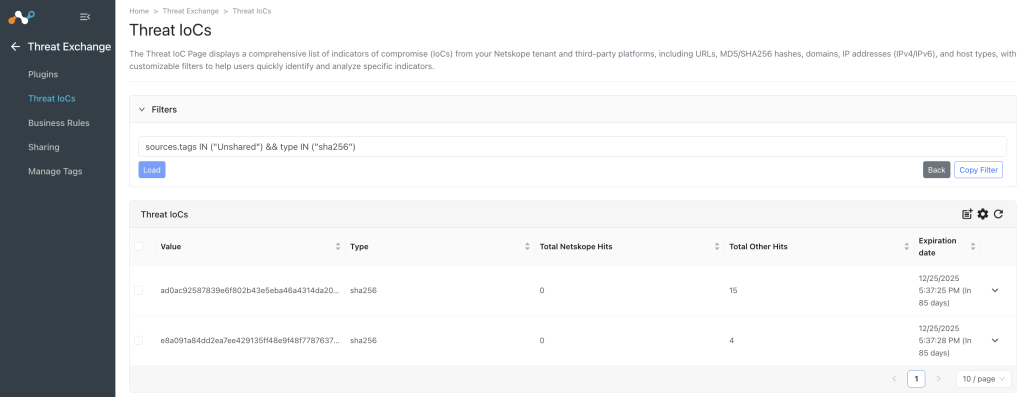The width and height of the screenshot is (1024, 397).
Task: Open table settings gear icon
Action: point(983,214)
